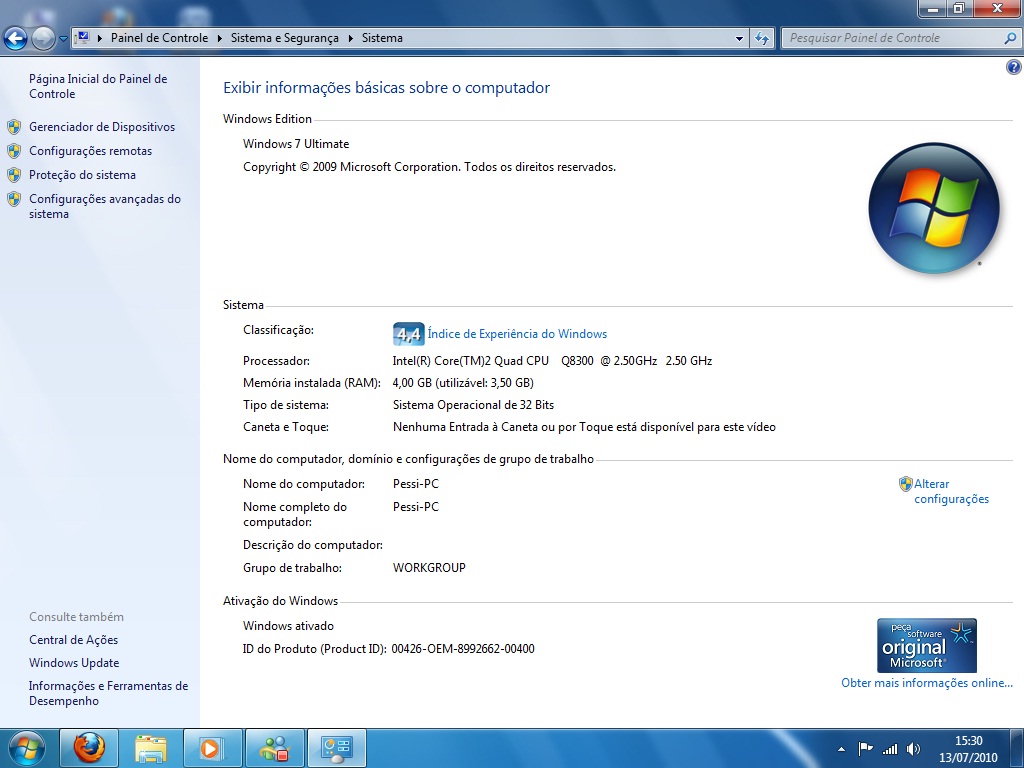1024x768 pixels.
Task: Select Sistema Operacional de 32 Bits text
Action: [473, 405]
